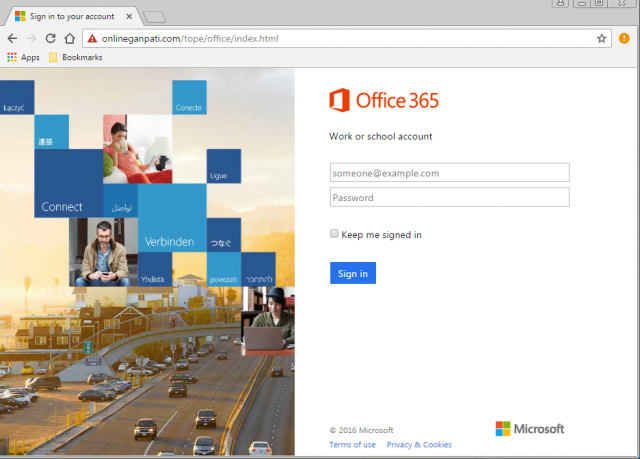Click the orange alert icon beside address bar
This screenshot has height=459, width=640.
[624, 38]
